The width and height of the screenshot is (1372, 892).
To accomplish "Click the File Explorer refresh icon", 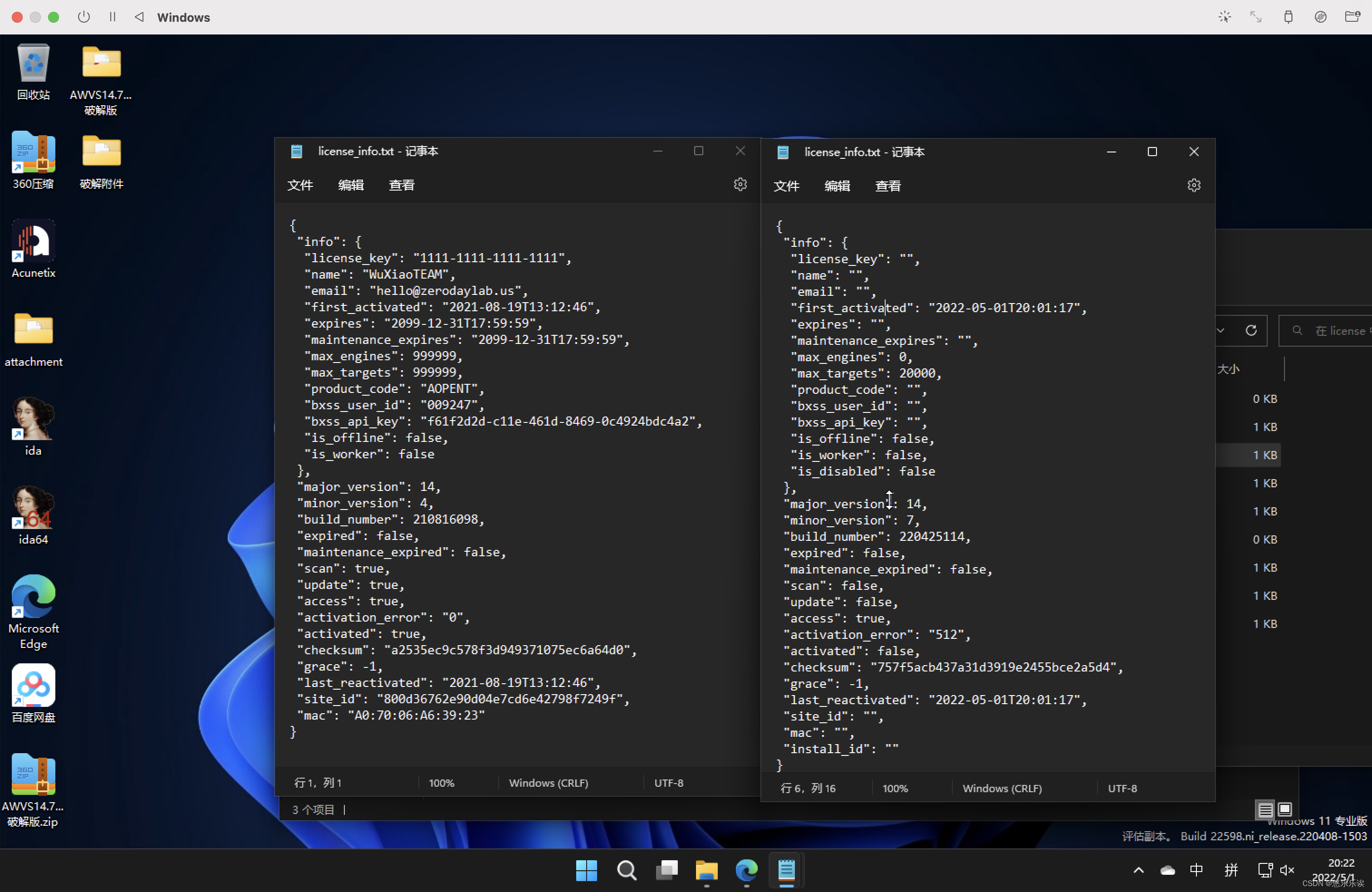I will (x=1251, y=330).
